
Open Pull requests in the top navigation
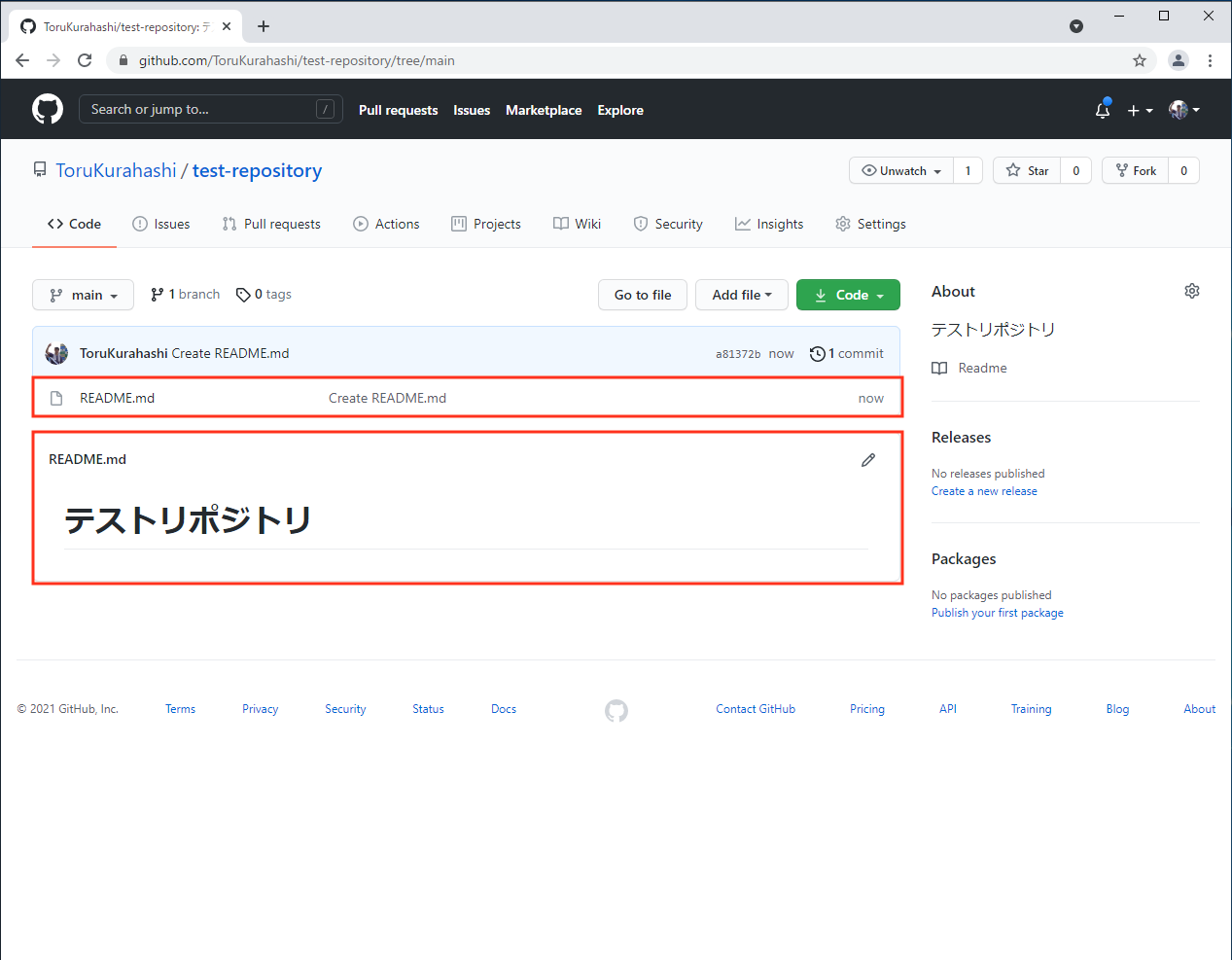coord(398,110)
